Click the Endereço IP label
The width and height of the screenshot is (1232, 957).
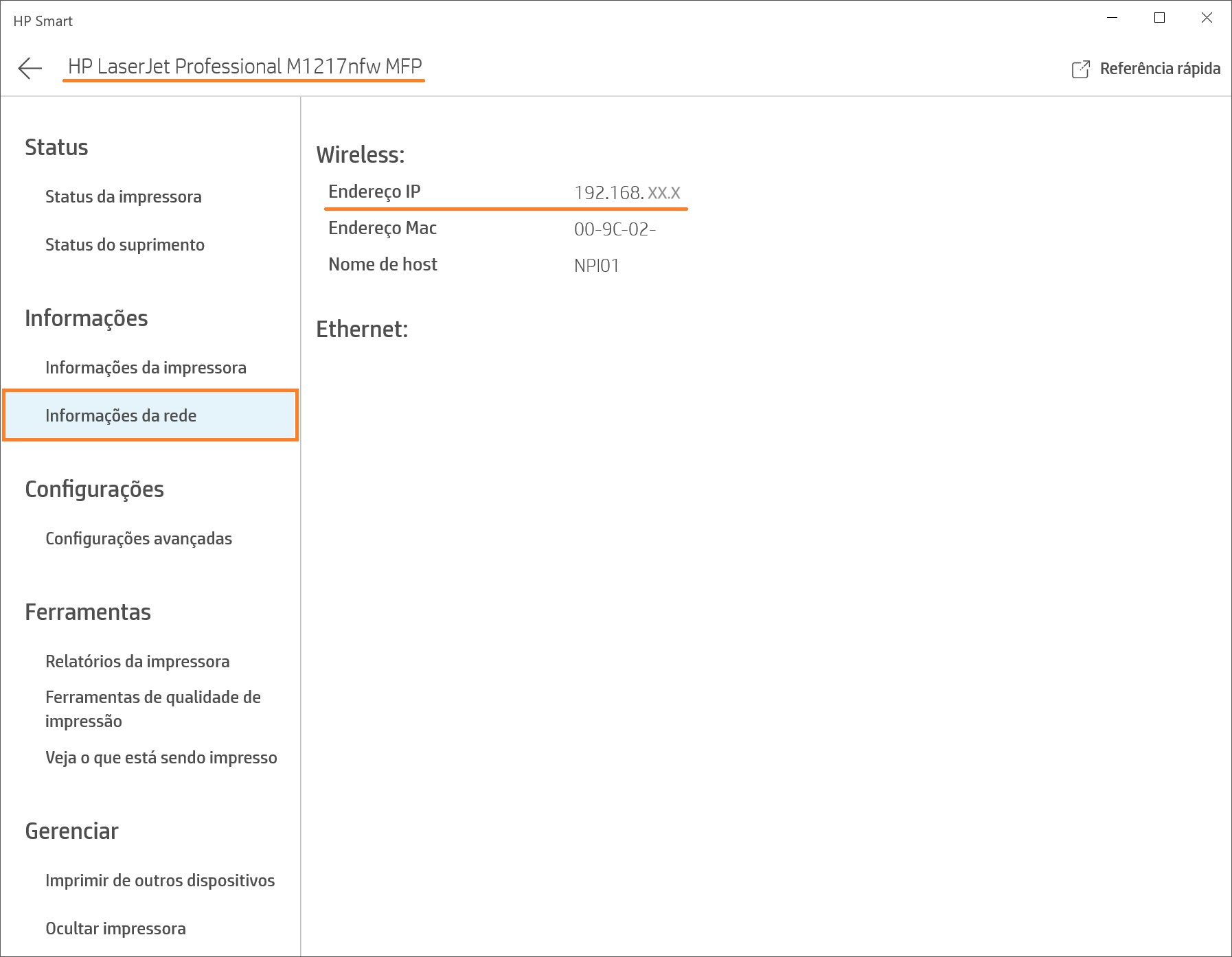(374, 192)
